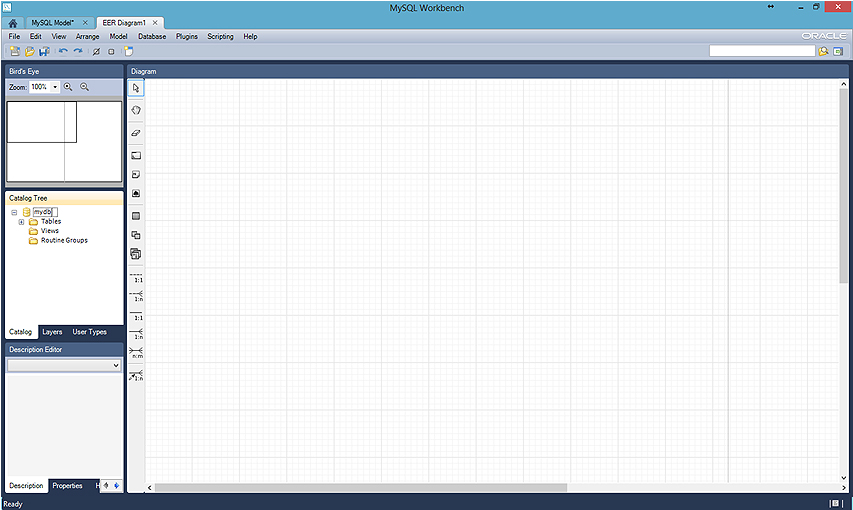Click the undo arrow in toolbar
Viewport: 853px width, 510px height.
pyautogui.click(x=63, y=51)
